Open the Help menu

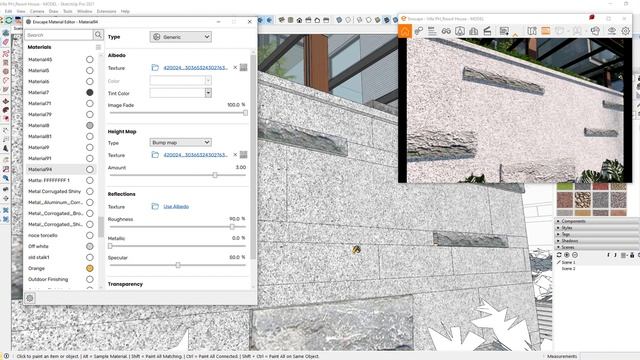tap(125, 11)
